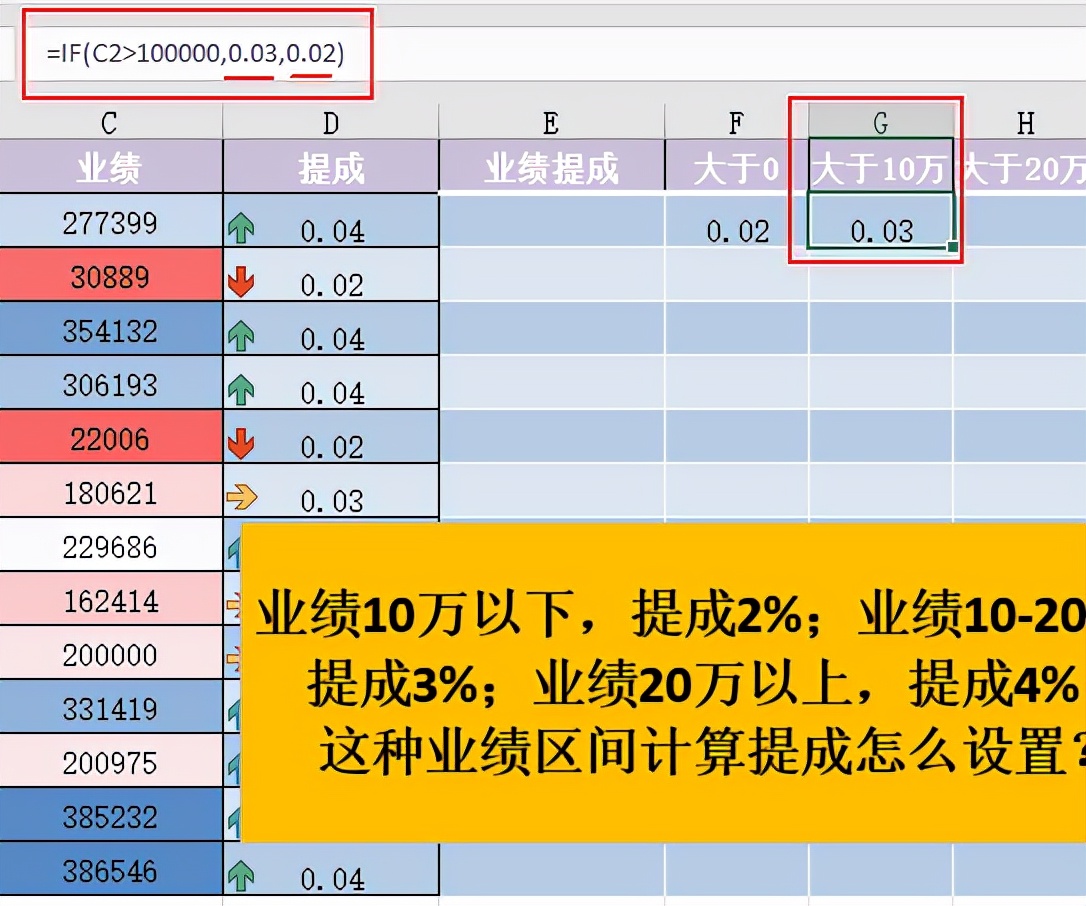Select the cell with value 200975
Viewport: 1086px width, 906px height.
tap(111, 761)
